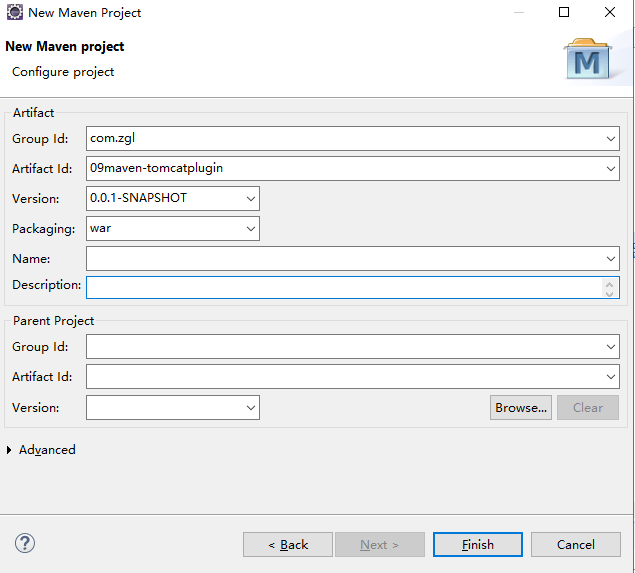Click the help question mark icon
The height and width of the screenshot is (573, 635).
pos(25,543)
